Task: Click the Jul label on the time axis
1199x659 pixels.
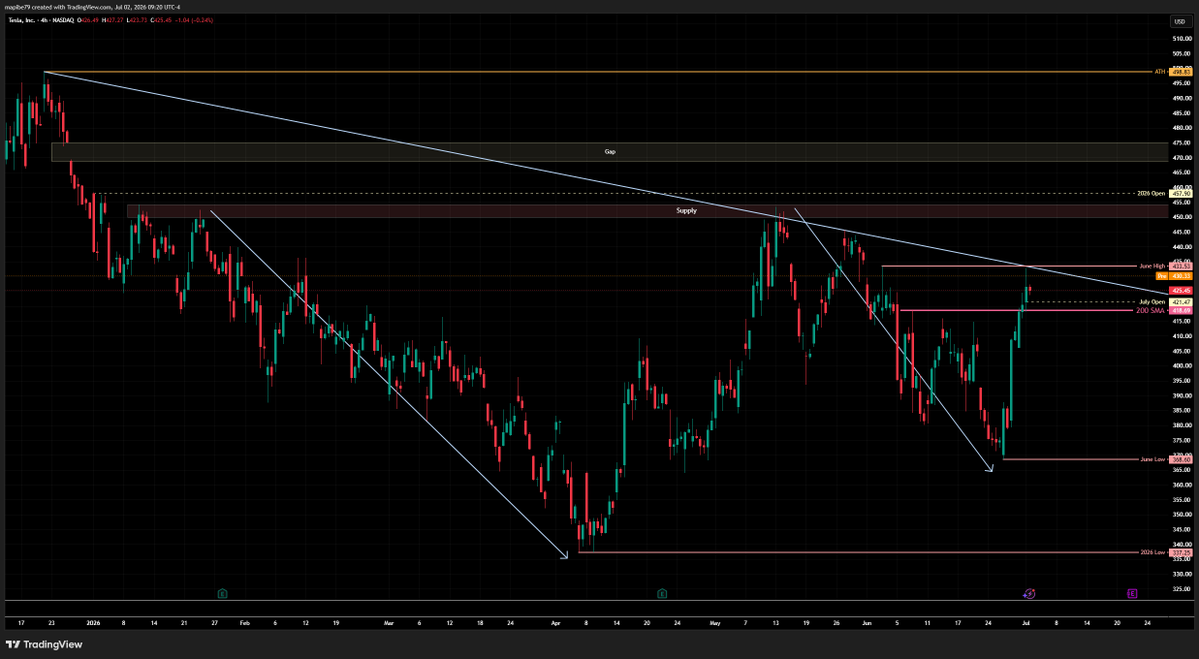Action: 1025,623
